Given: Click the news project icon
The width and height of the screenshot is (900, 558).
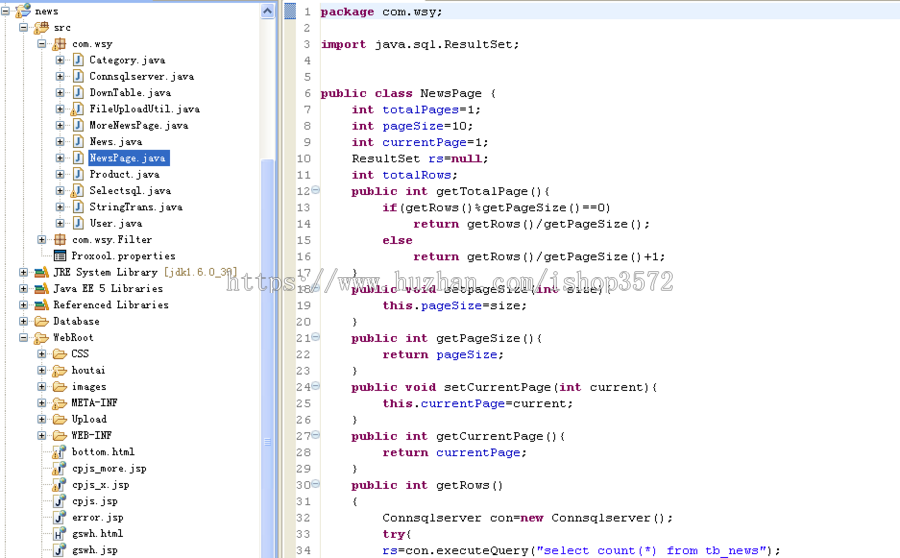Looking at the screenshot, I should click(x=24, y=10).
